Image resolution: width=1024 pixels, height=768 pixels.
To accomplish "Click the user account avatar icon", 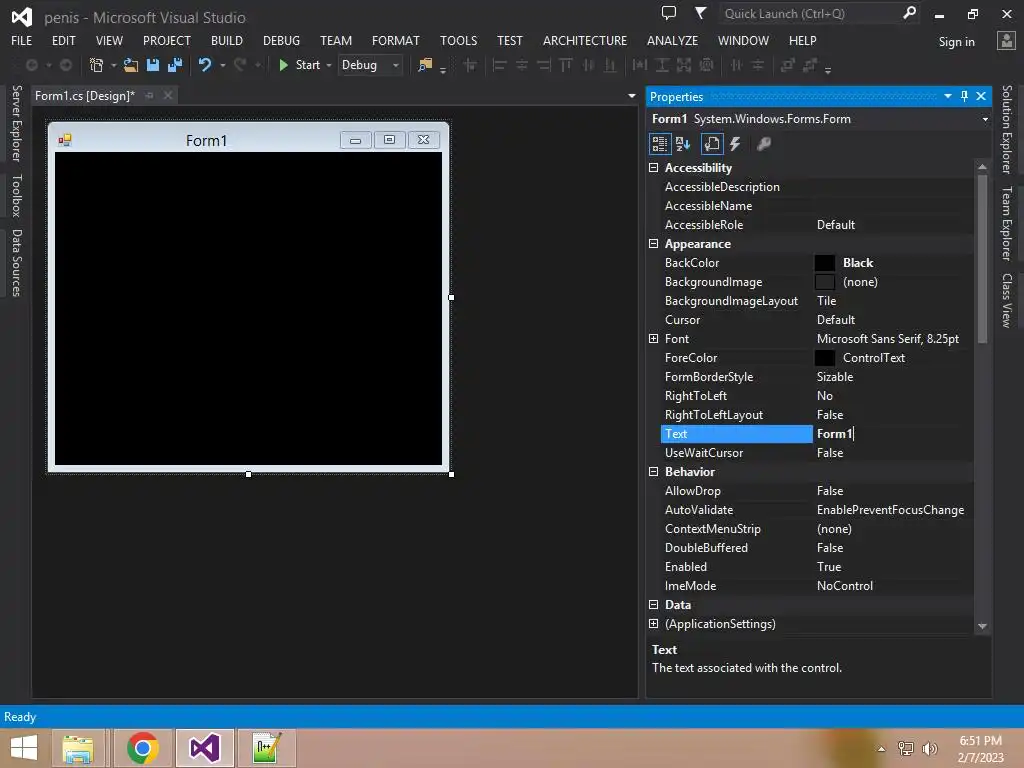I will pos(1006,40).
